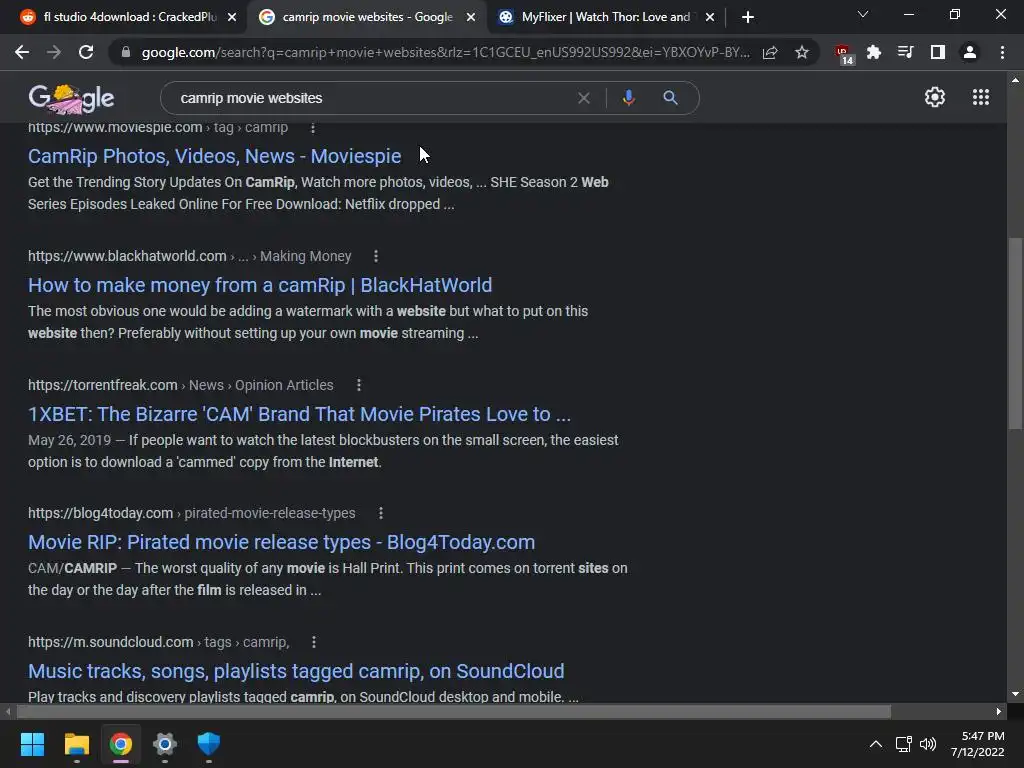1024x768 pixels.
Task: Share this page from address bar
Action: (770, 52)
